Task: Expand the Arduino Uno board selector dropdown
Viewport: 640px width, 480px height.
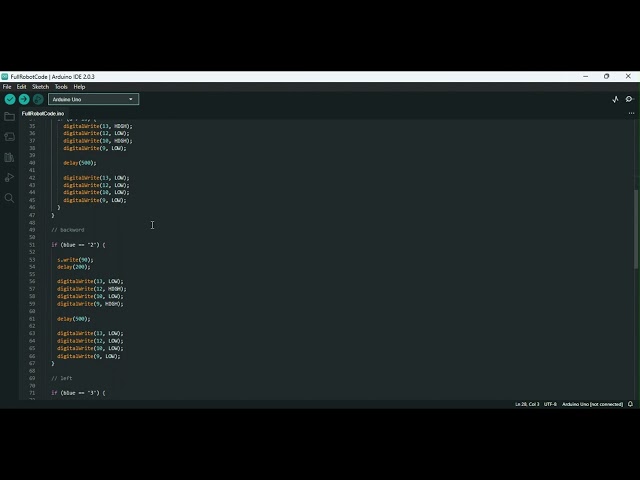Action: (x=94, y=99)
